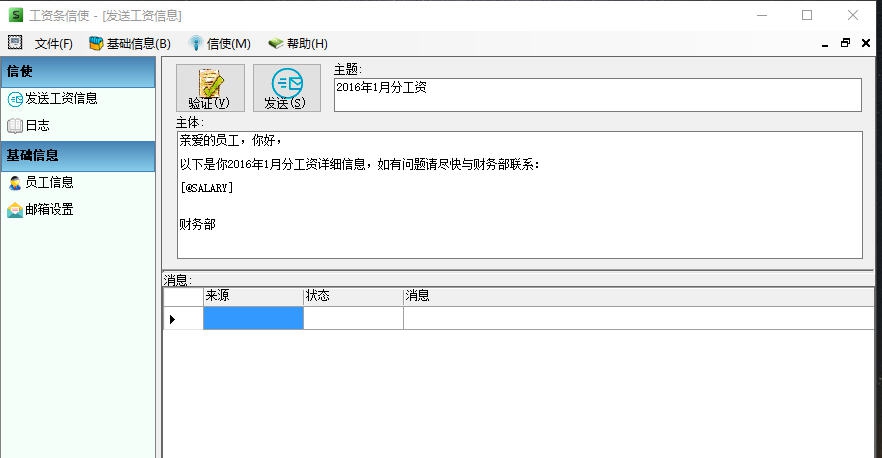Click the highlighted blue 来源 cell
This screenshot has height=458, width=882.
(x=253, y=318)
